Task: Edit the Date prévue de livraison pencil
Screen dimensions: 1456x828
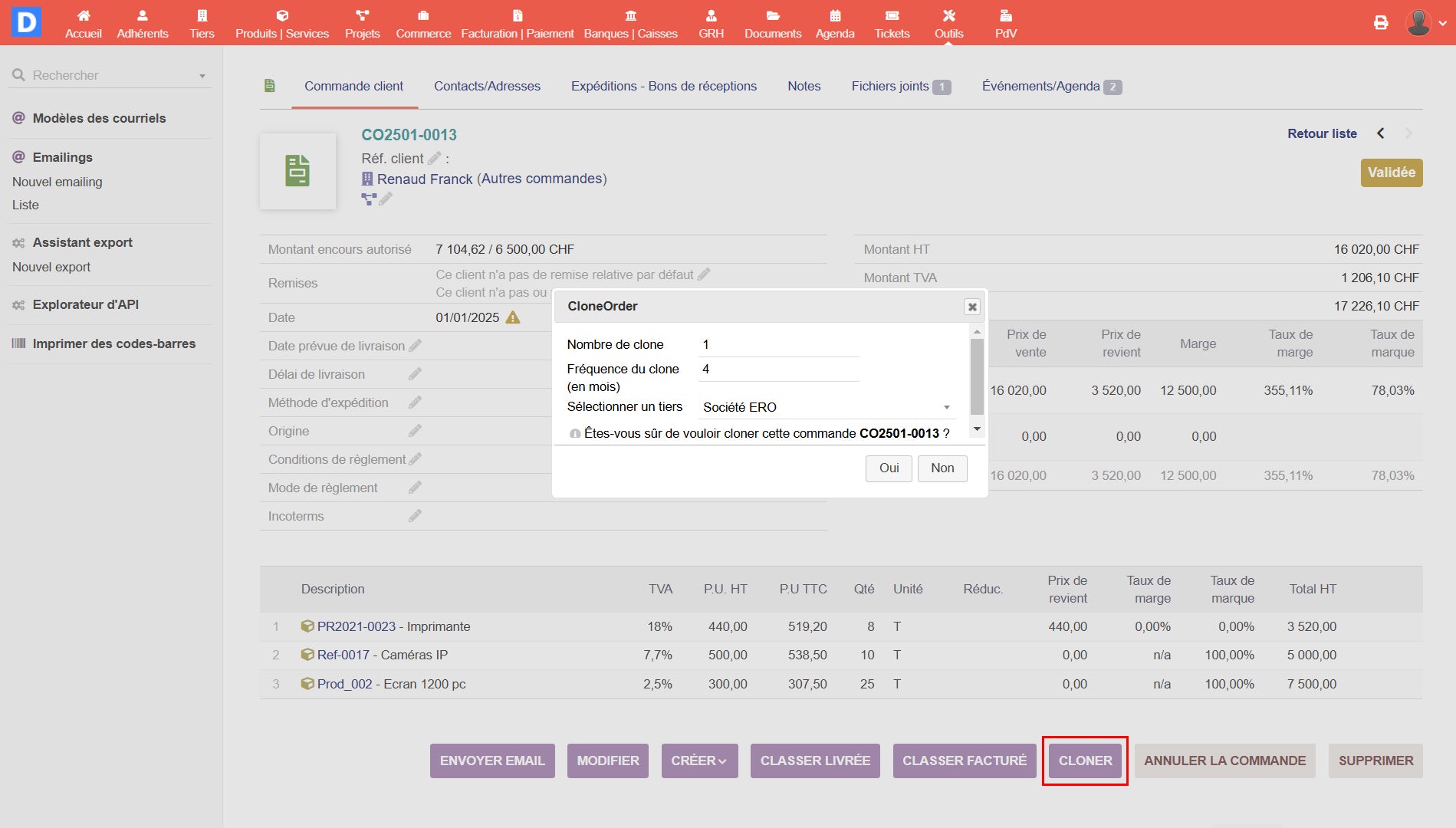Action: [x=416, y=346]
